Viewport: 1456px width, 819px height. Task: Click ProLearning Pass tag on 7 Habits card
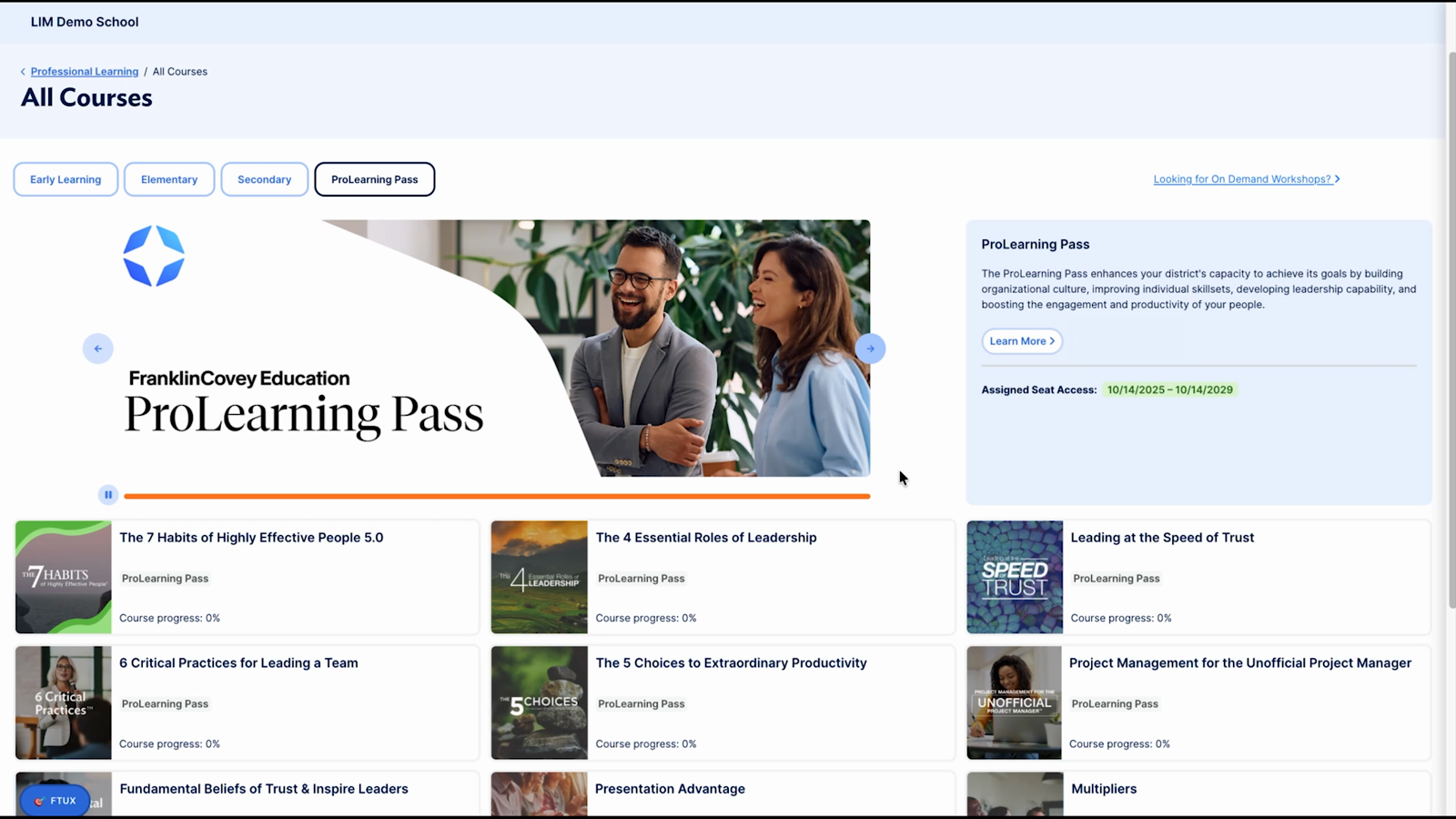pyautogui.click(x=166, y=579)
